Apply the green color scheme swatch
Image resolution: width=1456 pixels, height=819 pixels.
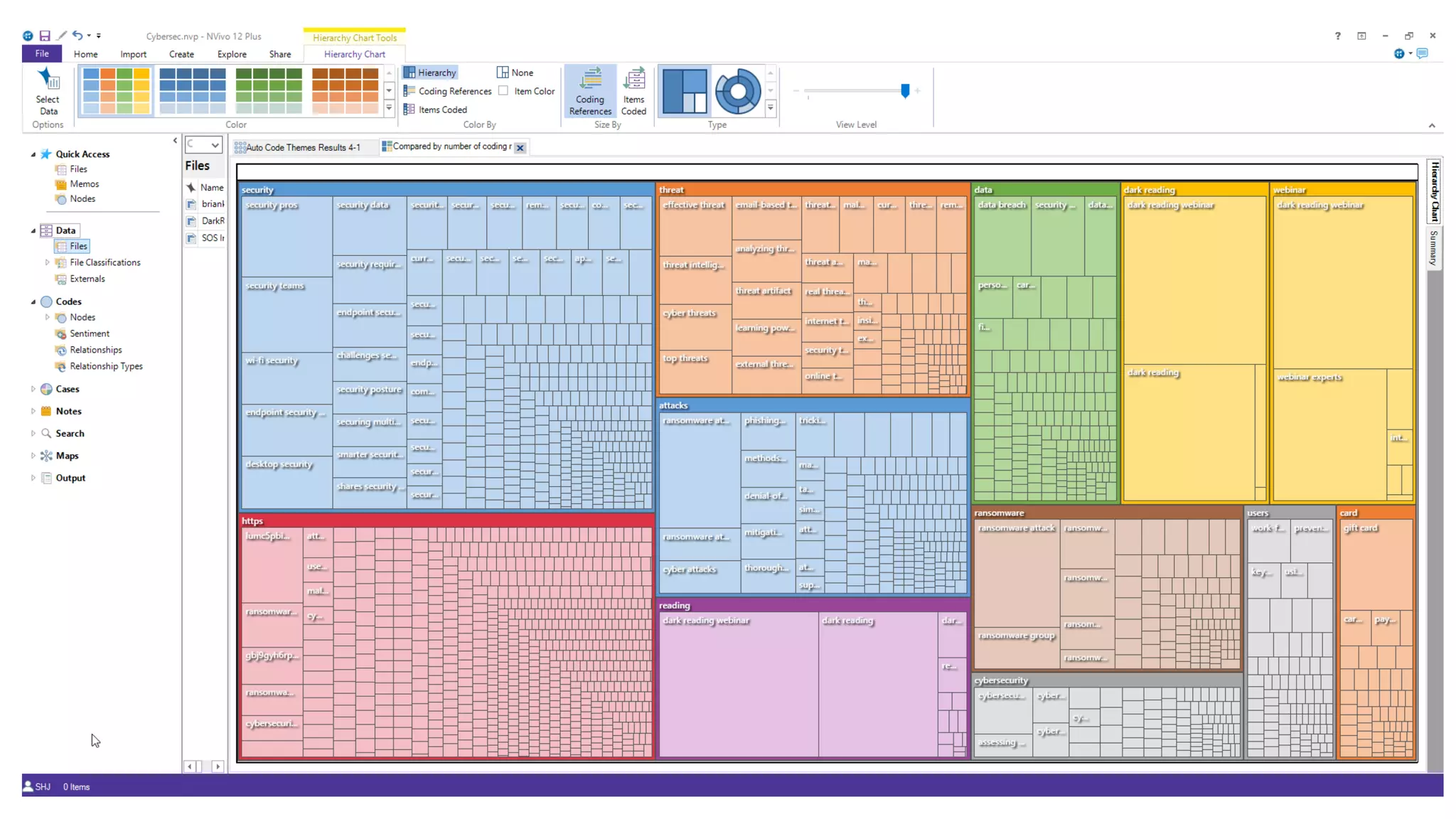click(x=269, y=90)
